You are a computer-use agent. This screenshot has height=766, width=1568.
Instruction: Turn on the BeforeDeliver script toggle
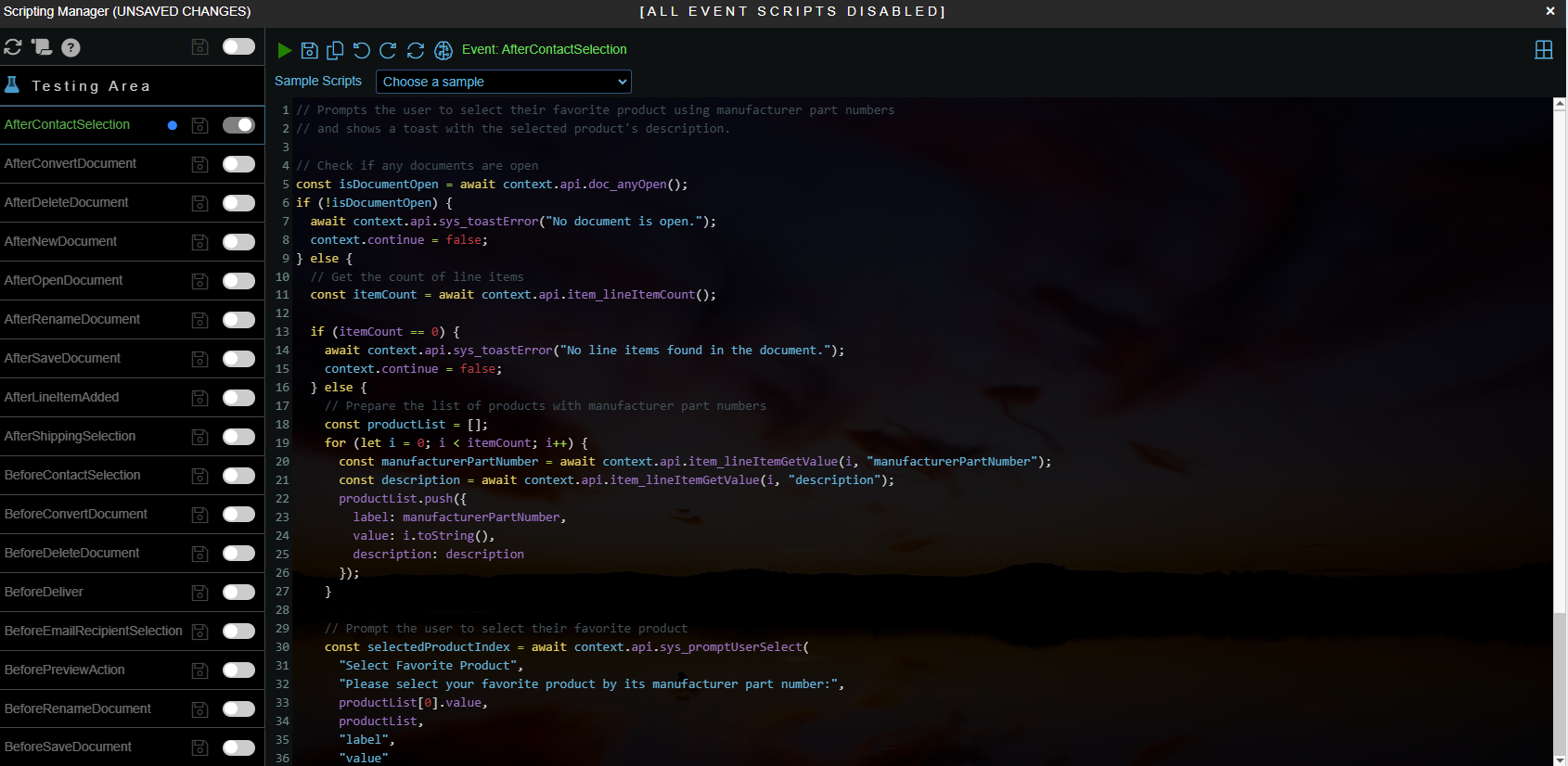238,593
